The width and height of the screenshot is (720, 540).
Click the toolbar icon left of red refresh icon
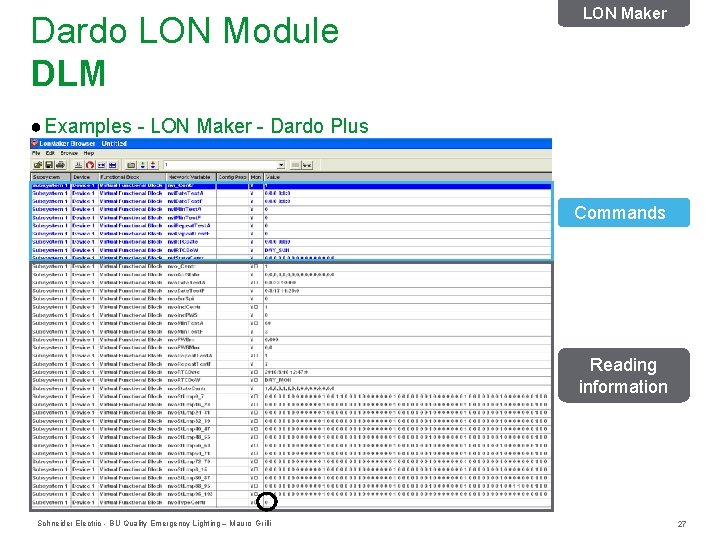tap(79, 165)
